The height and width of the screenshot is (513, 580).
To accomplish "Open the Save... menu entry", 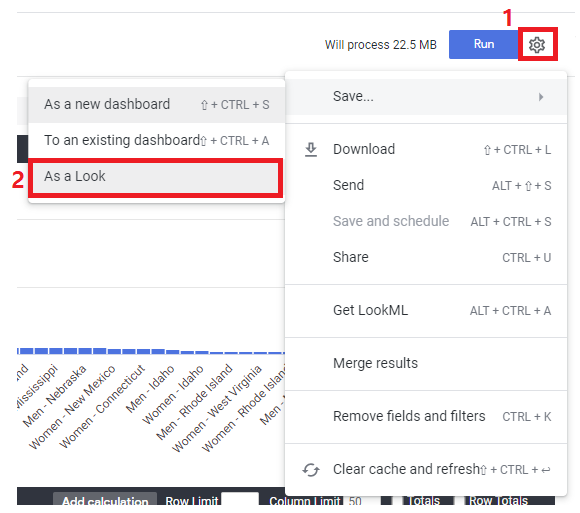I will 426,97.
